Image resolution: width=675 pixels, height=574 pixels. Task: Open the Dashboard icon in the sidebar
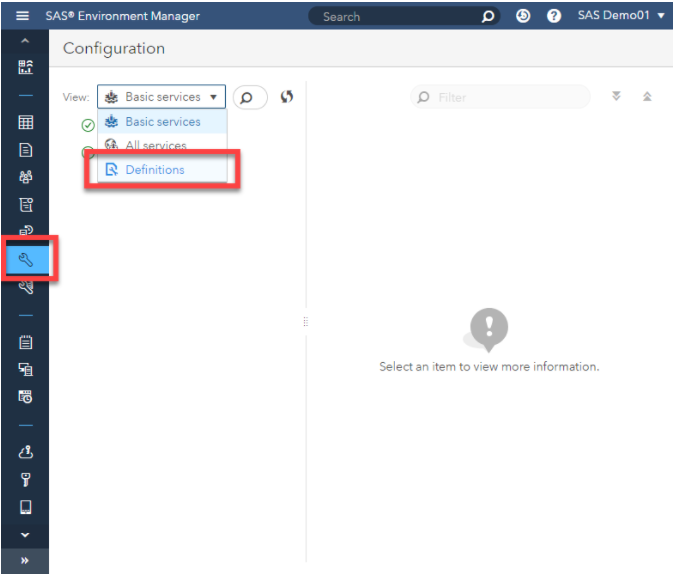[x=25, y=67]
